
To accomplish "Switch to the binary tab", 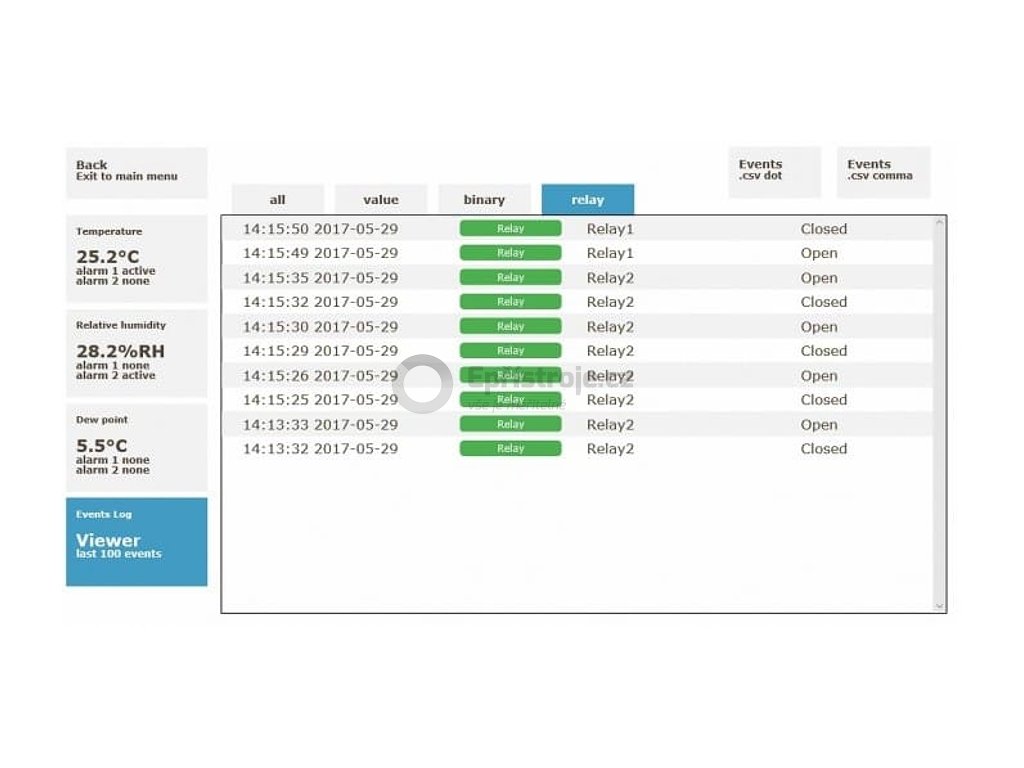I will [x=484, y=199].
